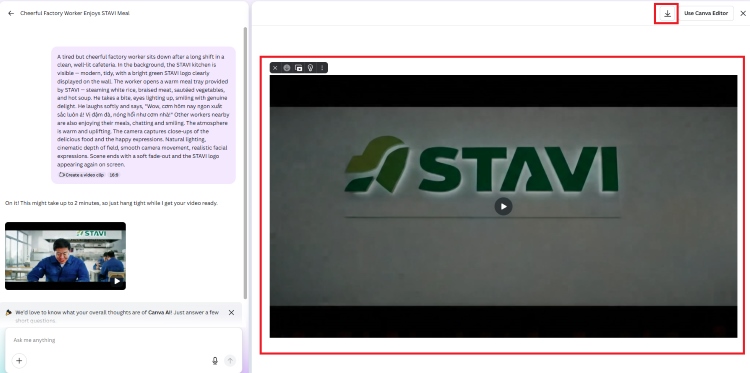Close the video preview panel with the top X
This screenshot has width=750, height=373.
(743, 13)
